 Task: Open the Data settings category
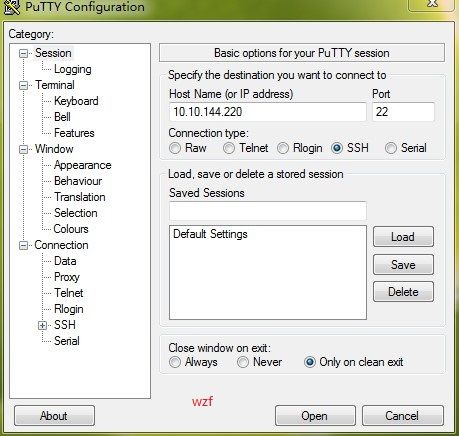point(65,261)
